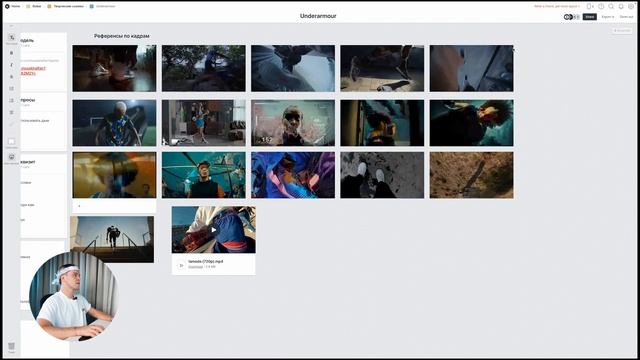Click the lamoda (720p).mp4 file name

click(206, 261)
